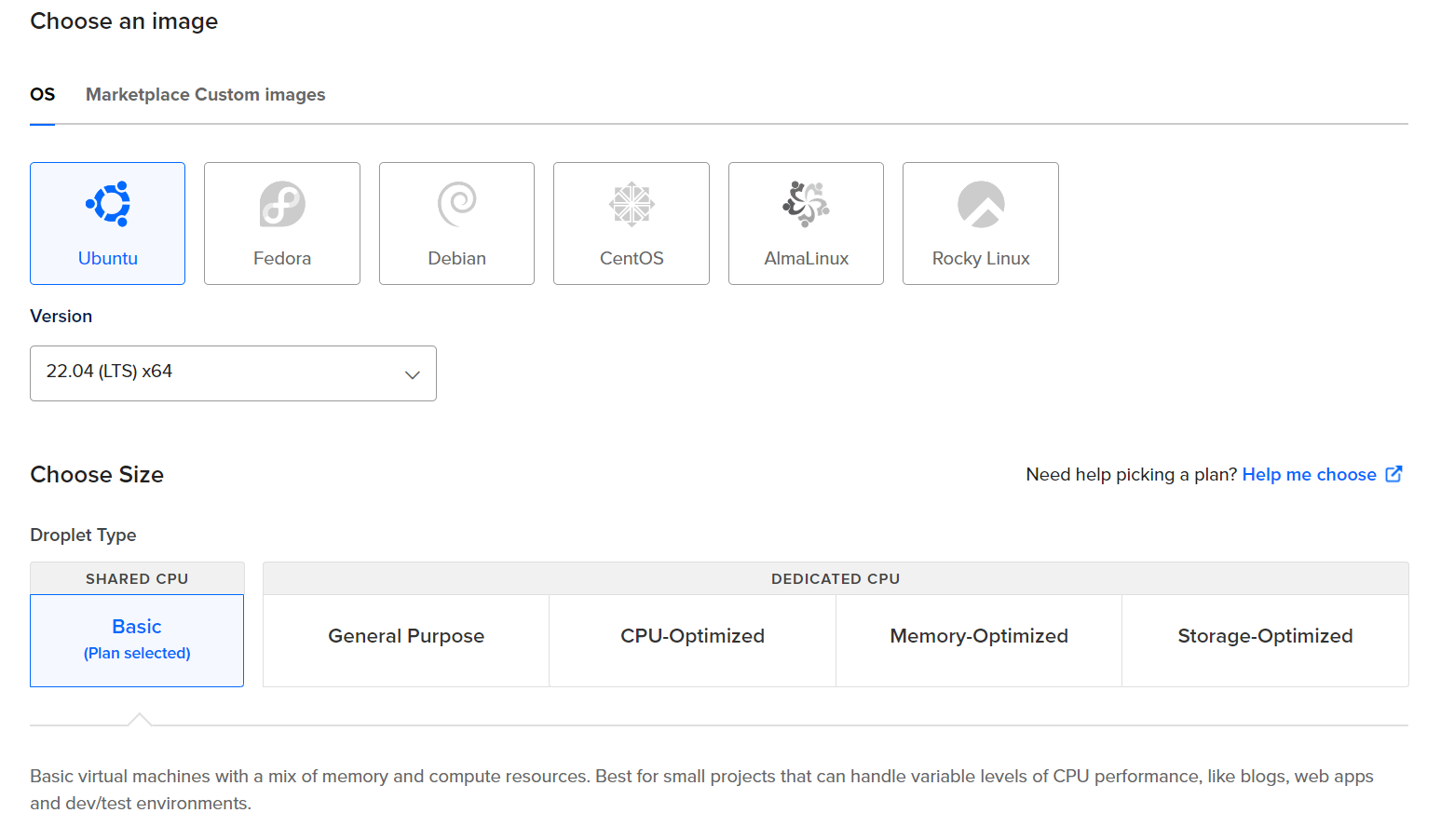Select the CentOS logo icon

[x=632, y=204]
